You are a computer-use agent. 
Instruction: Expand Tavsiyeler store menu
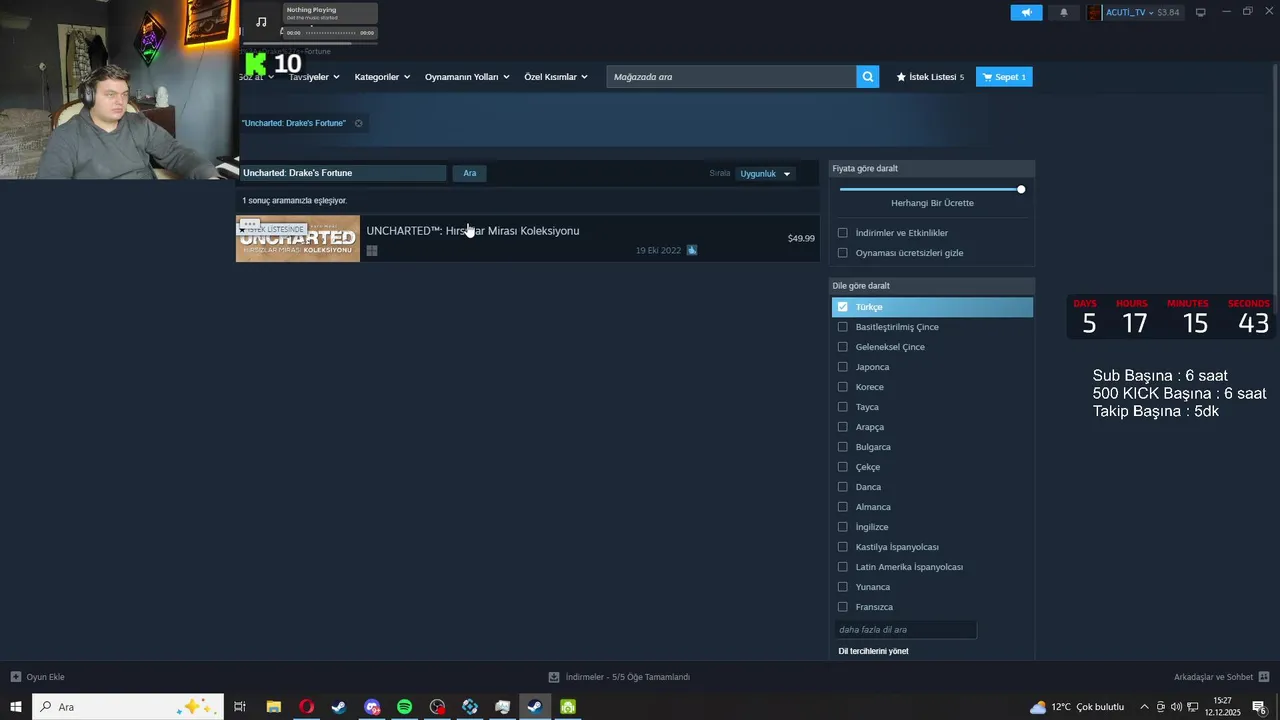pyautogui.click(x=314, y=77)
